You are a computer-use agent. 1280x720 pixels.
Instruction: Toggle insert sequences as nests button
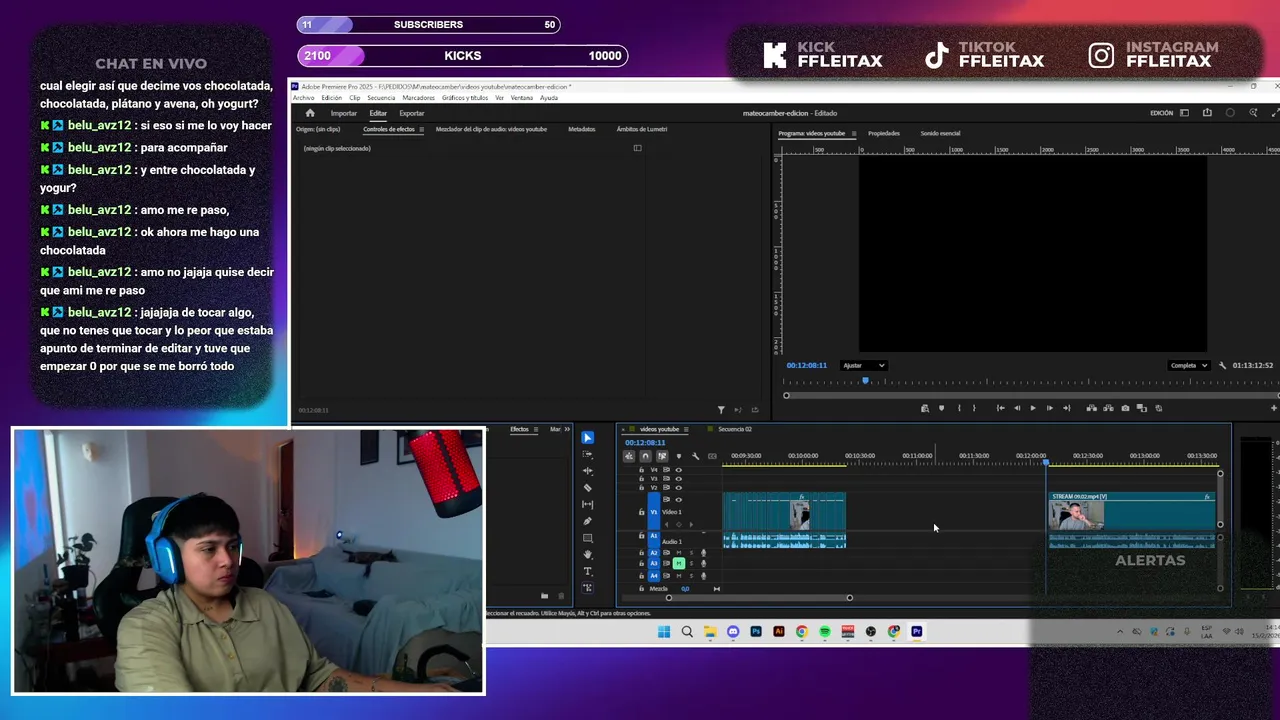[x=629, y=456]
